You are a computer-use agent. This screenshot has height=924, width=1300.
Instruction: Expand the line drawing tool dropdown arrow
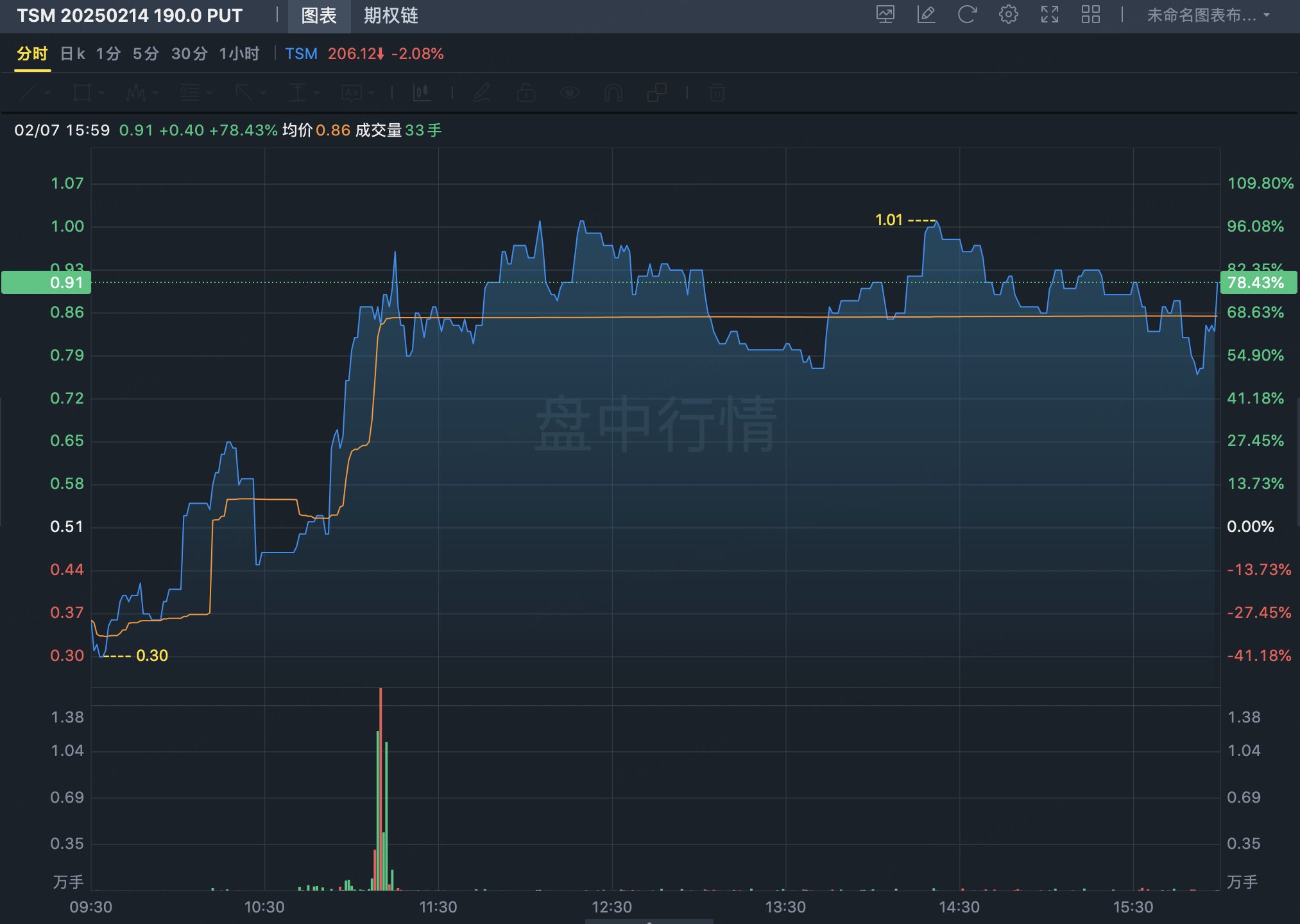click(x=47, y=93)
